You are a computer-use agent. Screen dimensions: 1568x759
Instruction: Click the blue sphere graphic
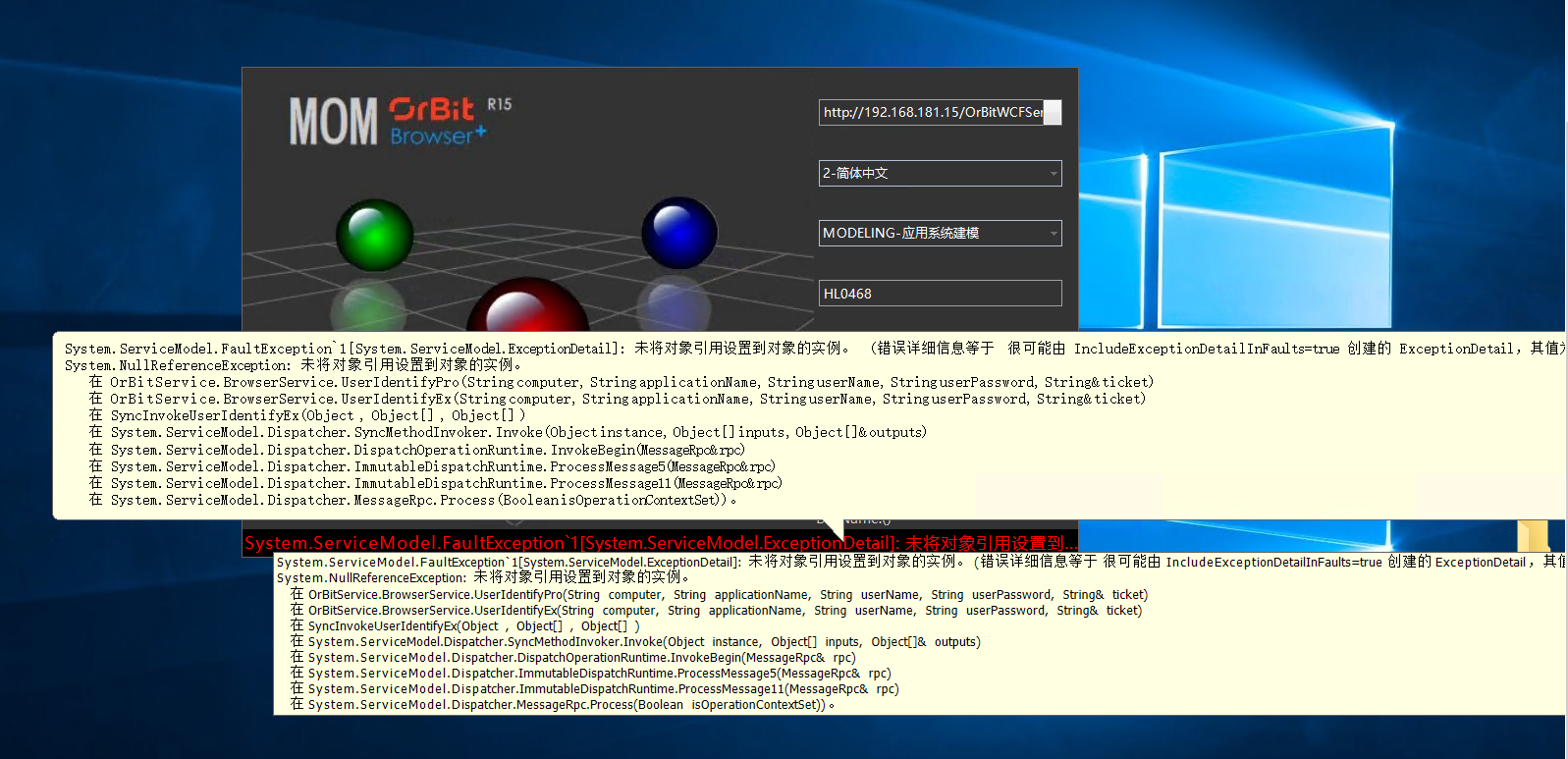[x=678, y=233]
